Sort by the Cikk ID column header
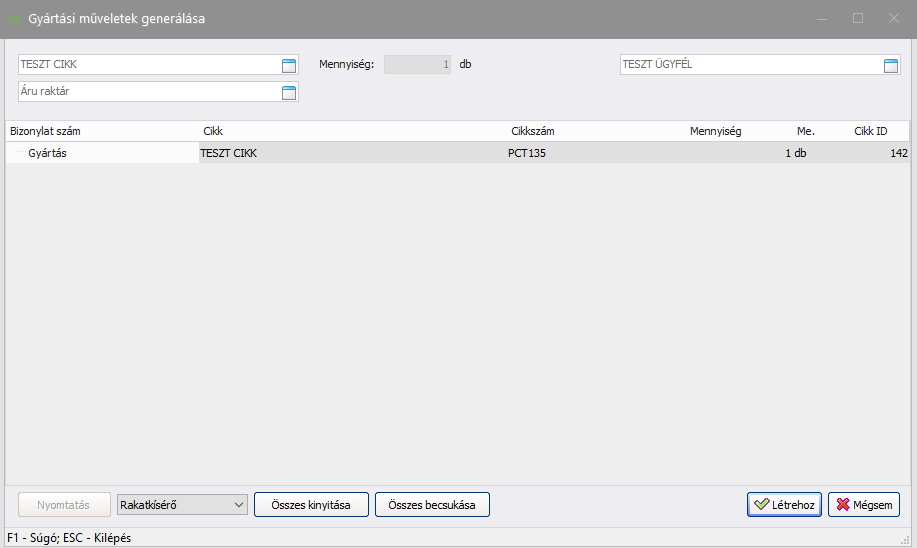Image resolution: width=917 pixels, height=548 pixels. [870, 131]
